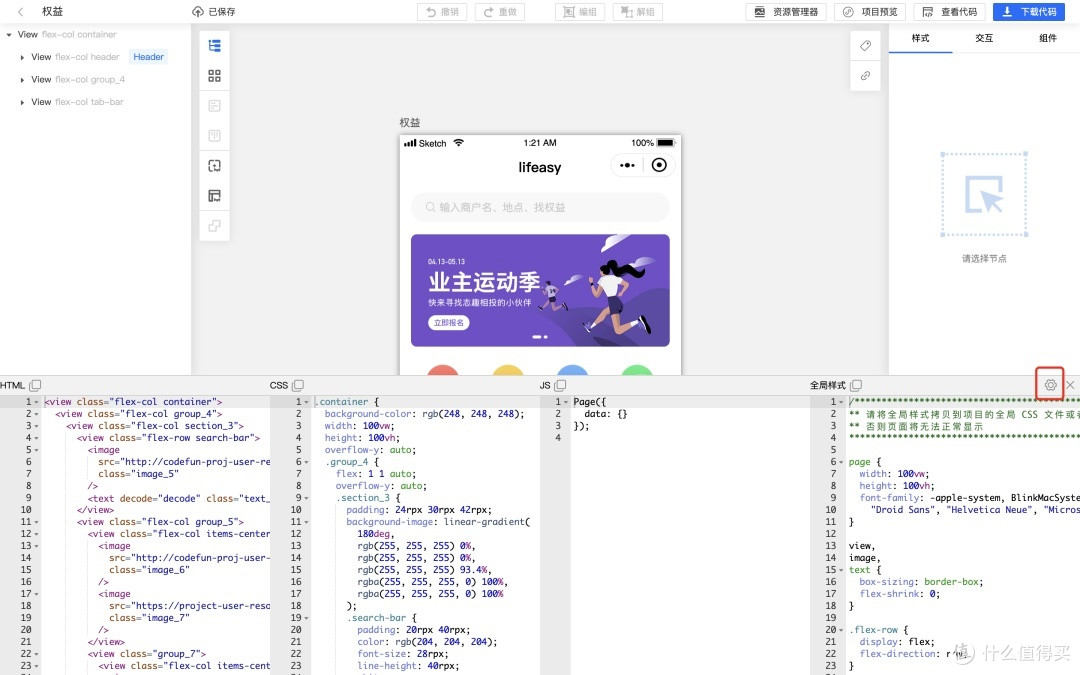The height and width of the screenshot is (675, 1080).
Task: Click the greyed overlapping squares icon
Action: [215, 226]
